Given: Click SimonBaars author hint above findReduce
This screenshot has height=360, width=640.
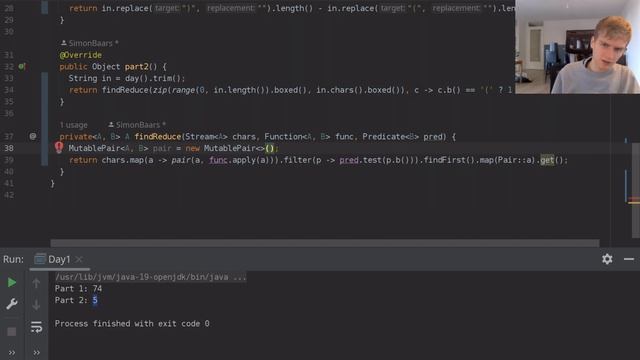Looking at the screenshot, I should pos(137,125).
